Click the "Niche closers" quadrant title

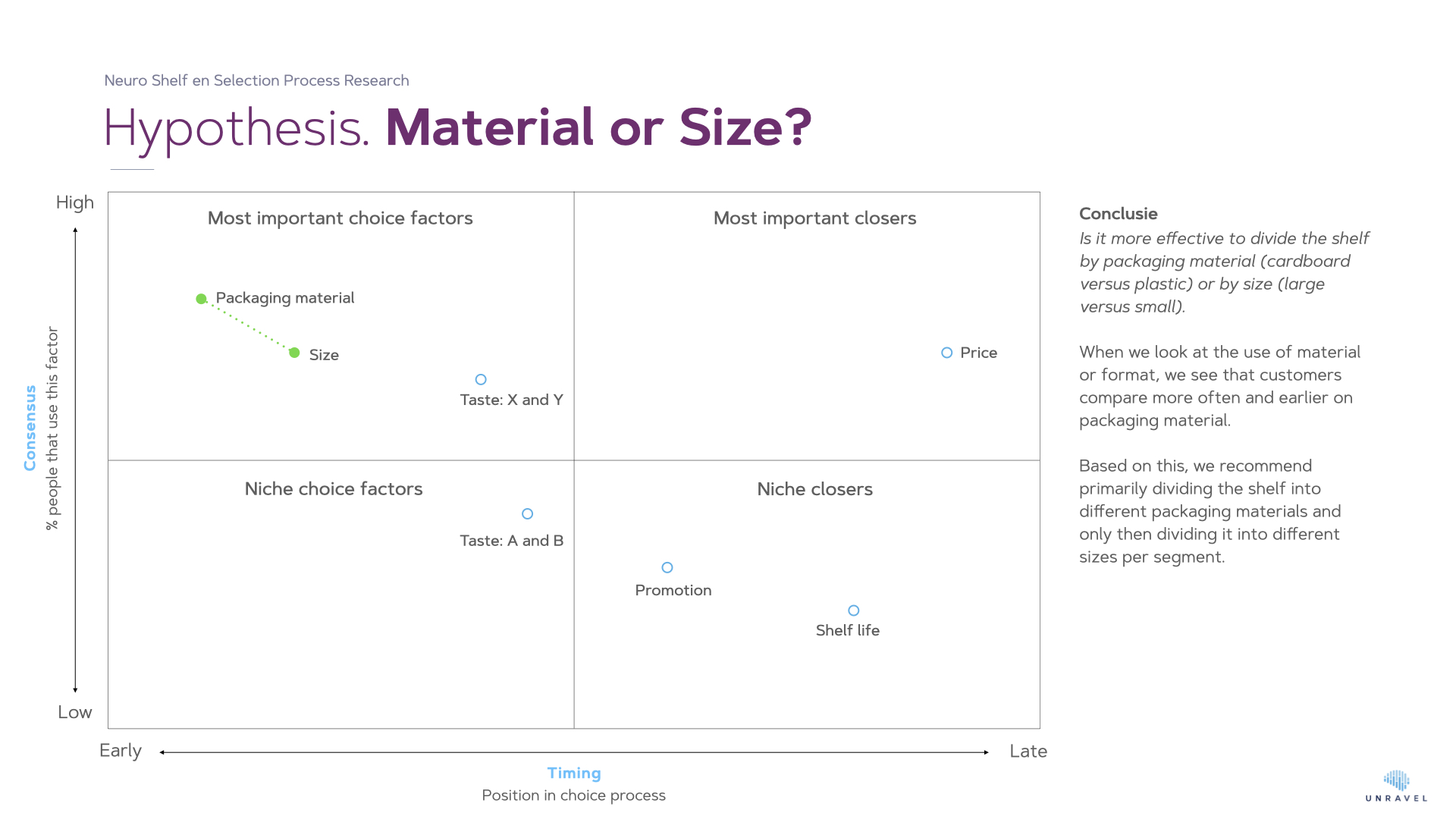[814, 489]
